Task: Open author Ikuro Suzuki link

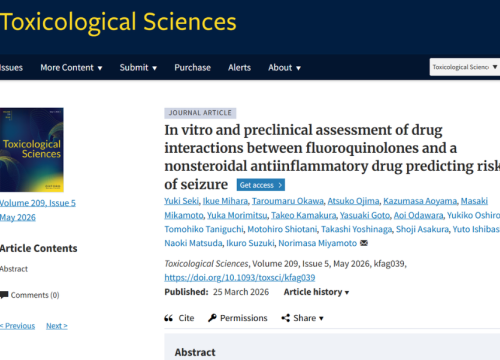Action: point(250,243)
